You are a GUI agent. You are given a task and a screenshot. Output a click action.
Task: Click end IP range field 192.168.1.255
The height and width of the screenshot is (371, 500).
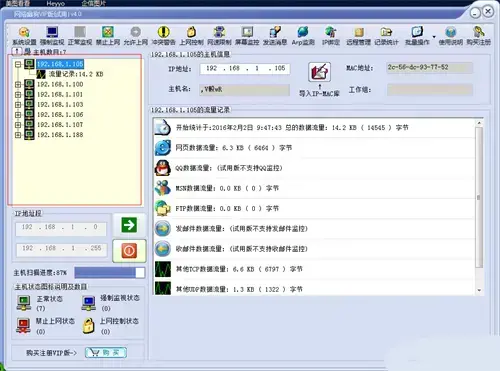(61, 249)
